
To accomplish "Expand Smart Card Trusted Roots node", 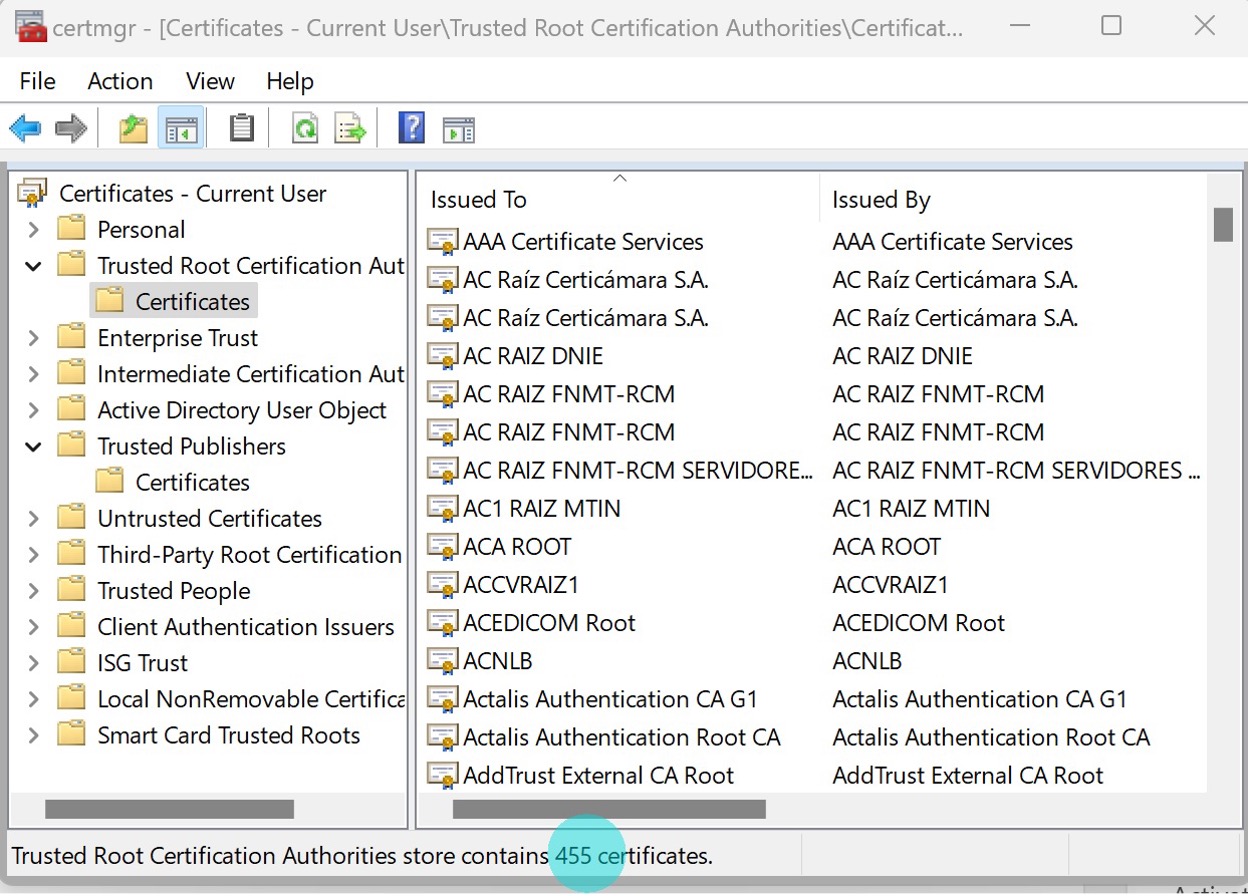I will pyautogui.click(x=34, y=735).
